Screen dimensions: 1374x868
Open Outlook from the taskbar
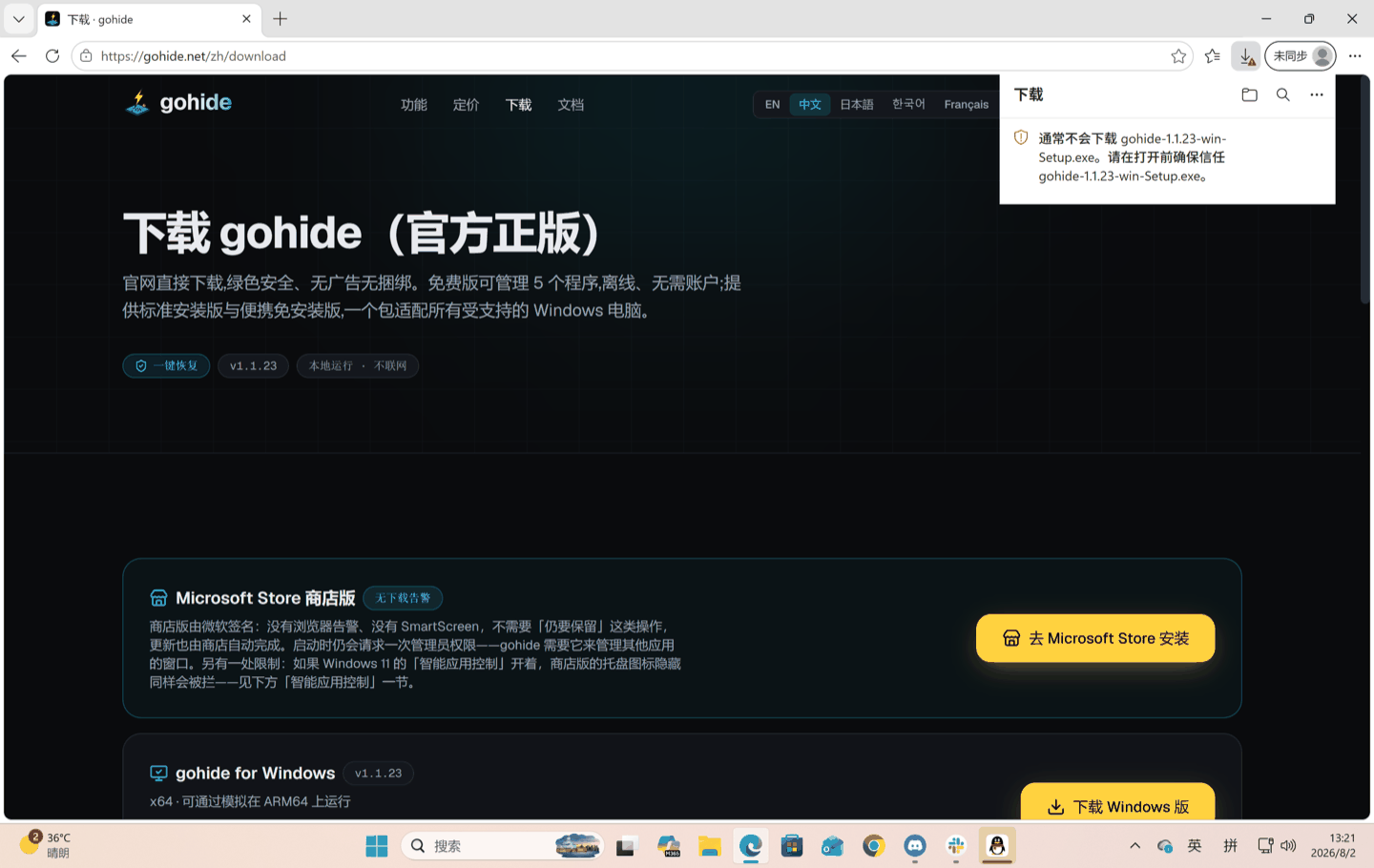pyautogui.click(x=833, y=846)
